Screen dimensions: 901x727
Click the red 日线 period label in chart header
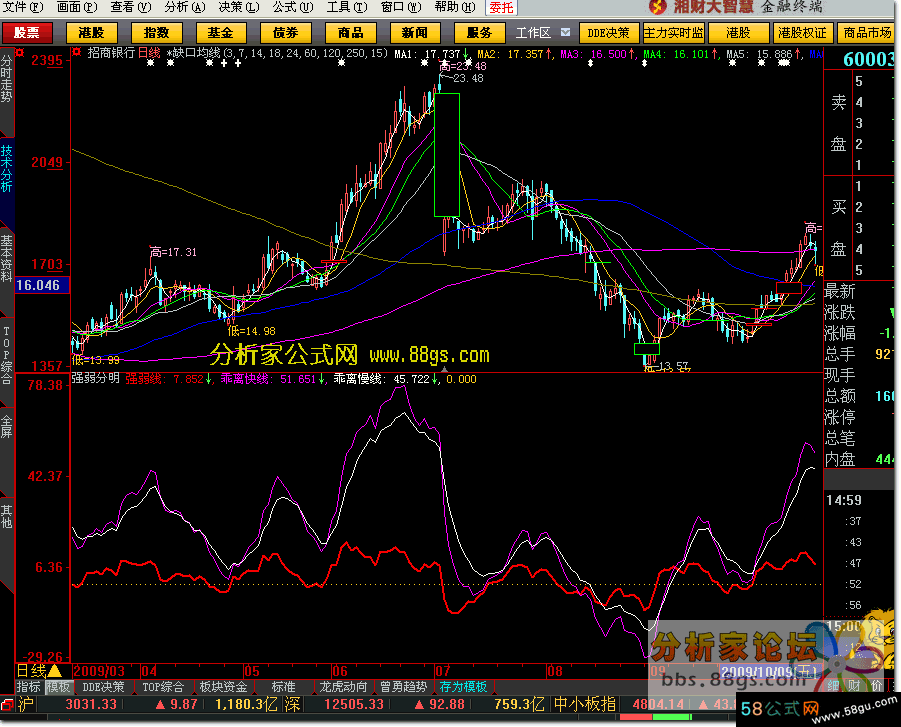click(149, 53)
